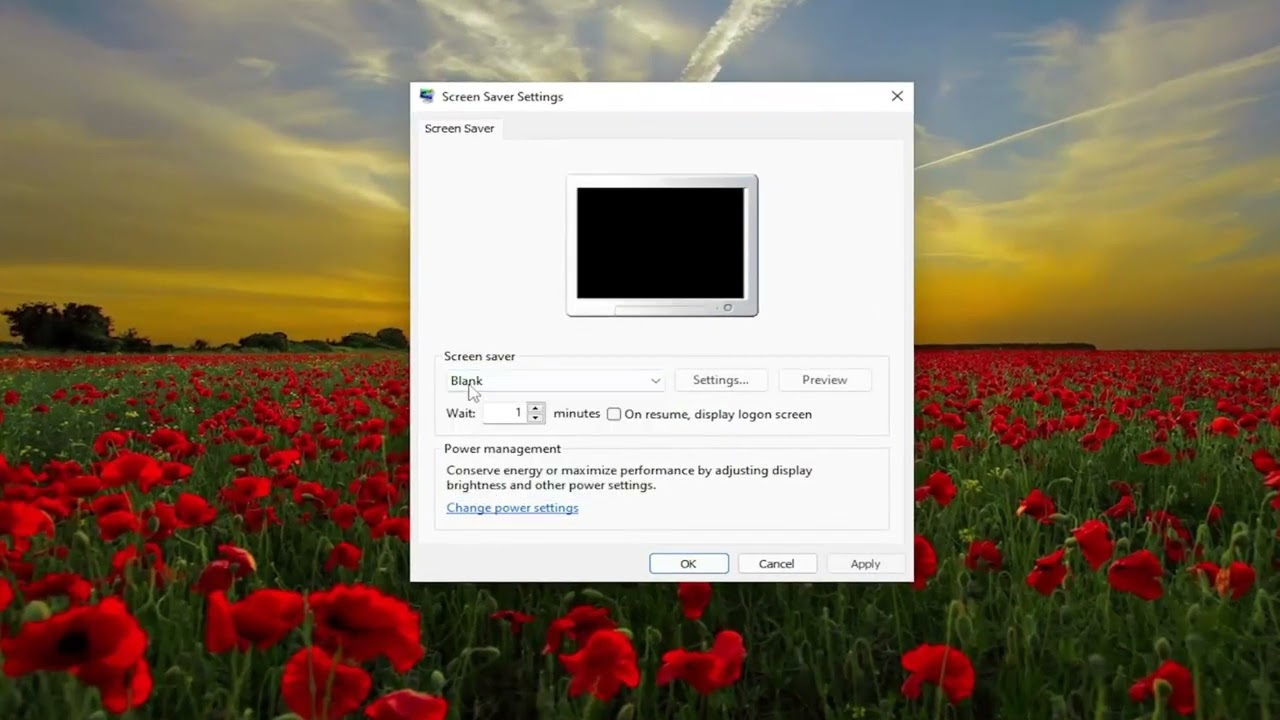Click the Conserve energy description text
1280x720 pixels.
point(629,478)
